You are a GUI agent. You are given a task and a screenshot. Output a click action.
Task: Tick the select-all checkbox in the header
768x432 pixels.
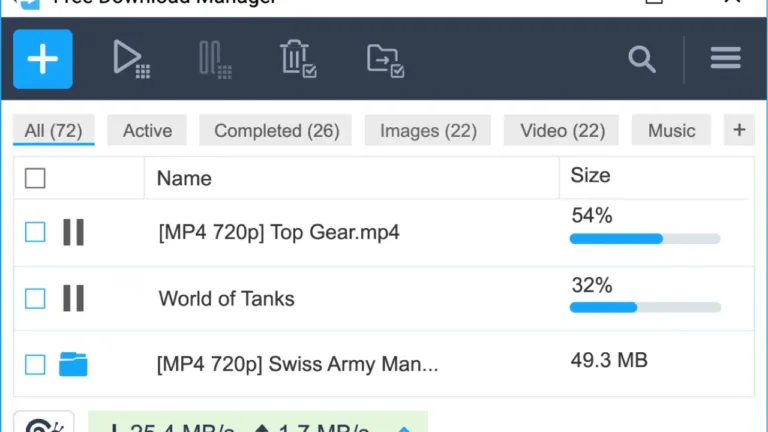point(35,178)
